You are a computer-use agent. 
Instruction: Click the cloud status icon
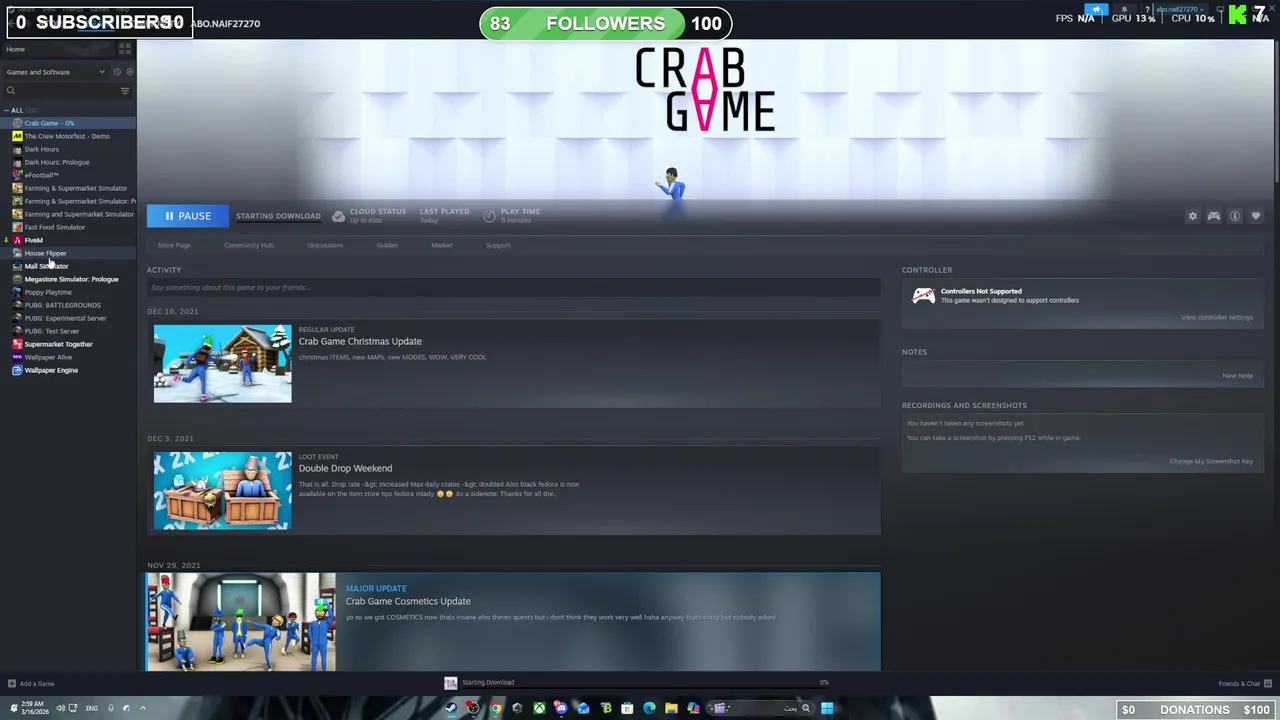pos(338,216)
